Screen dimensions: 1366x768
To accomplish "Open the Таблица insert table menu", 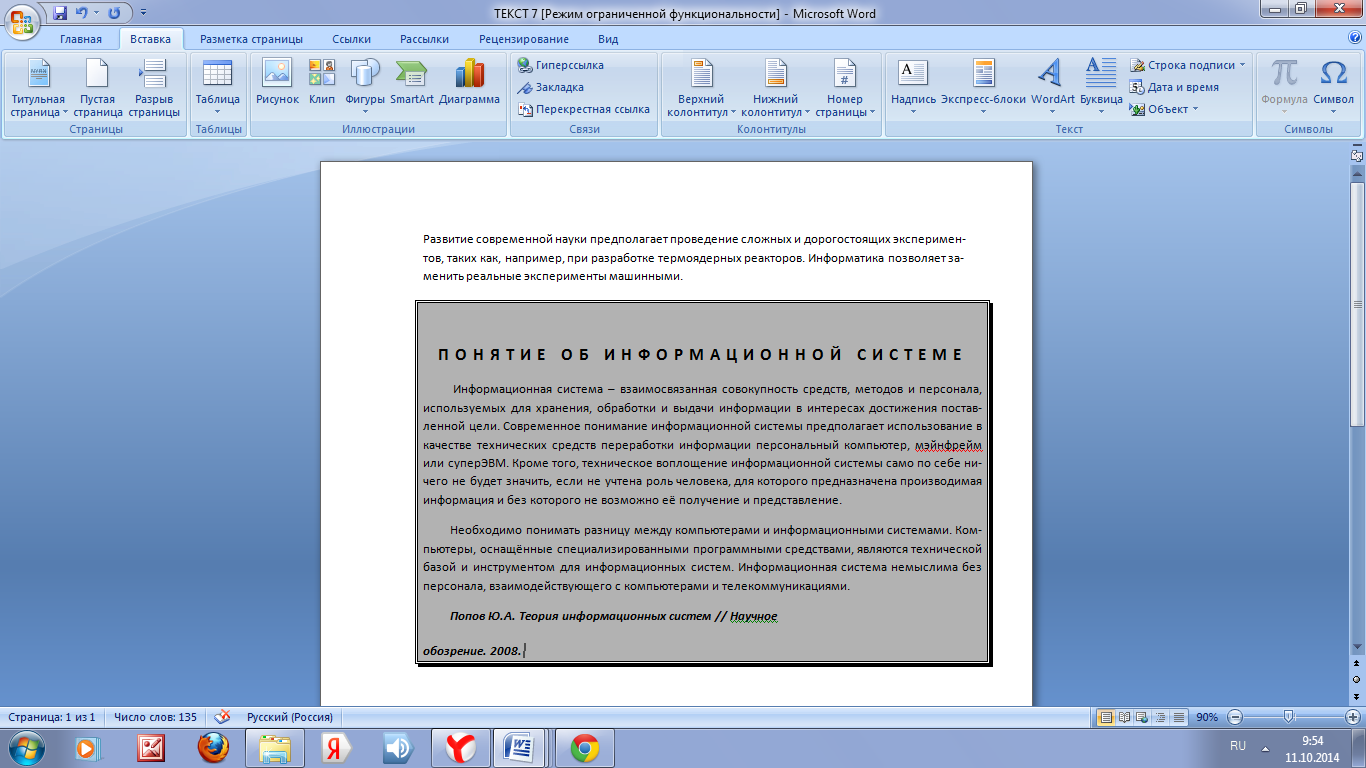I will coord(217,87).
